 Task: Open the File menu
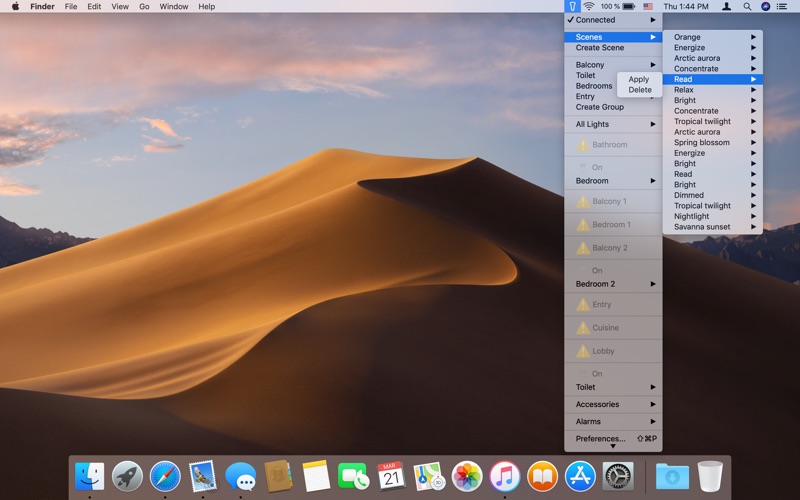pyautogui.click(x=71, y=7)
